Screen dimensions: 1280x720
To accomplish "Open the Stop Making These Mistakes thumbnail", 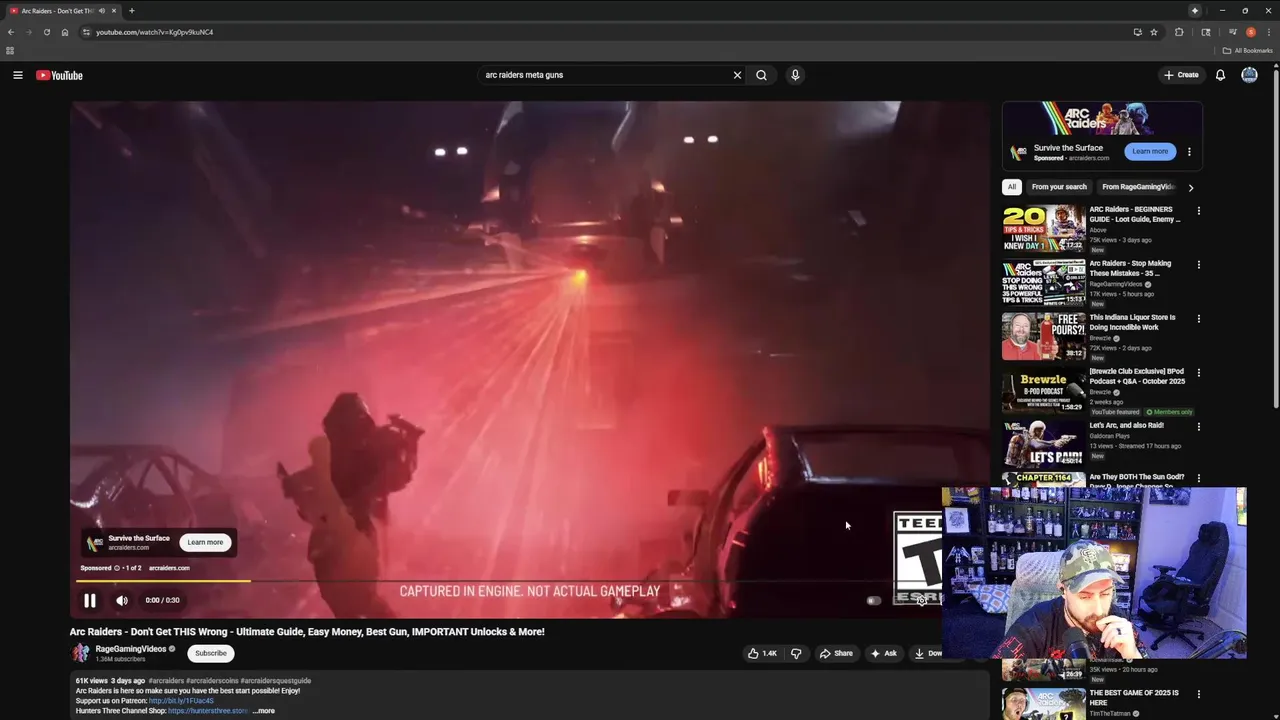I will pos(1044,282).
